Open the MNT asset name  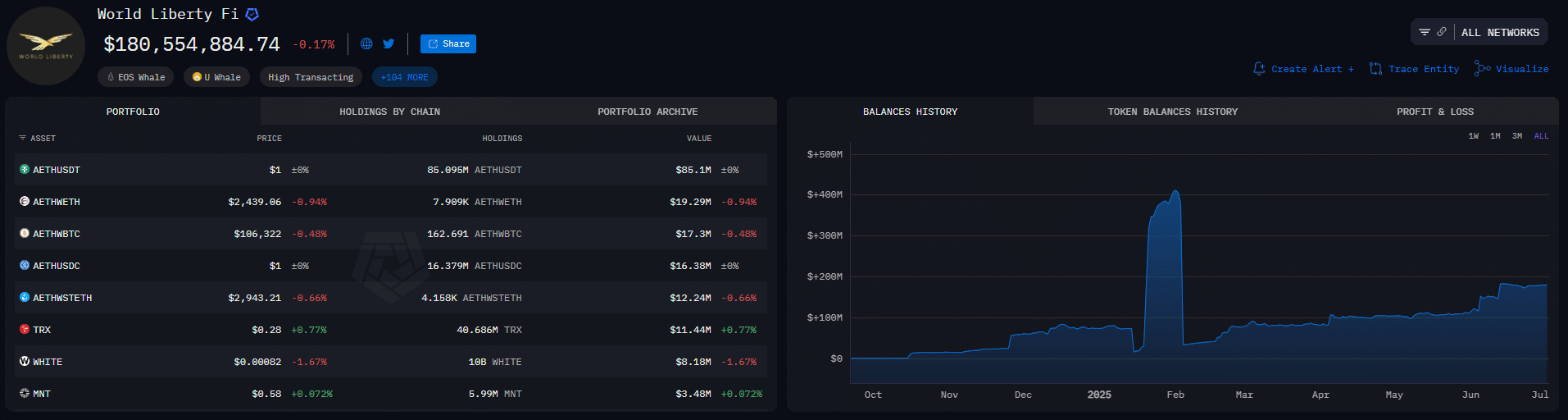point(42,394)
